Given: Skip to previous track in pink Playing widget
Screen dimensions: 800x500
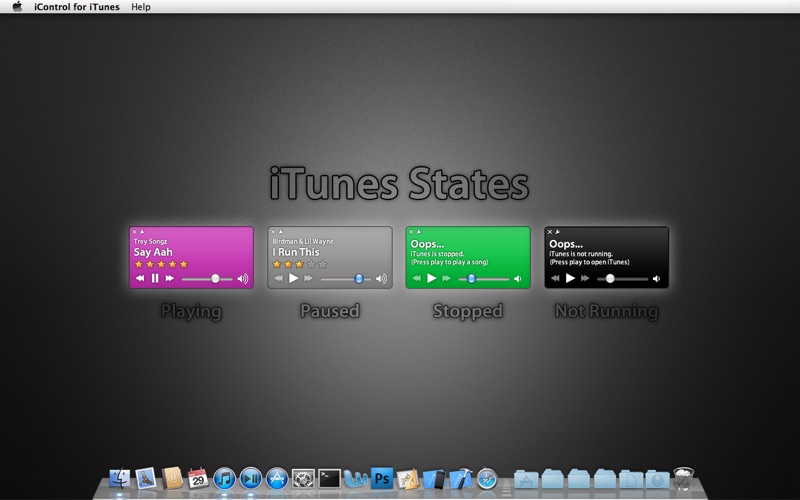Looking at the screenshot, I should pos(140,278).
